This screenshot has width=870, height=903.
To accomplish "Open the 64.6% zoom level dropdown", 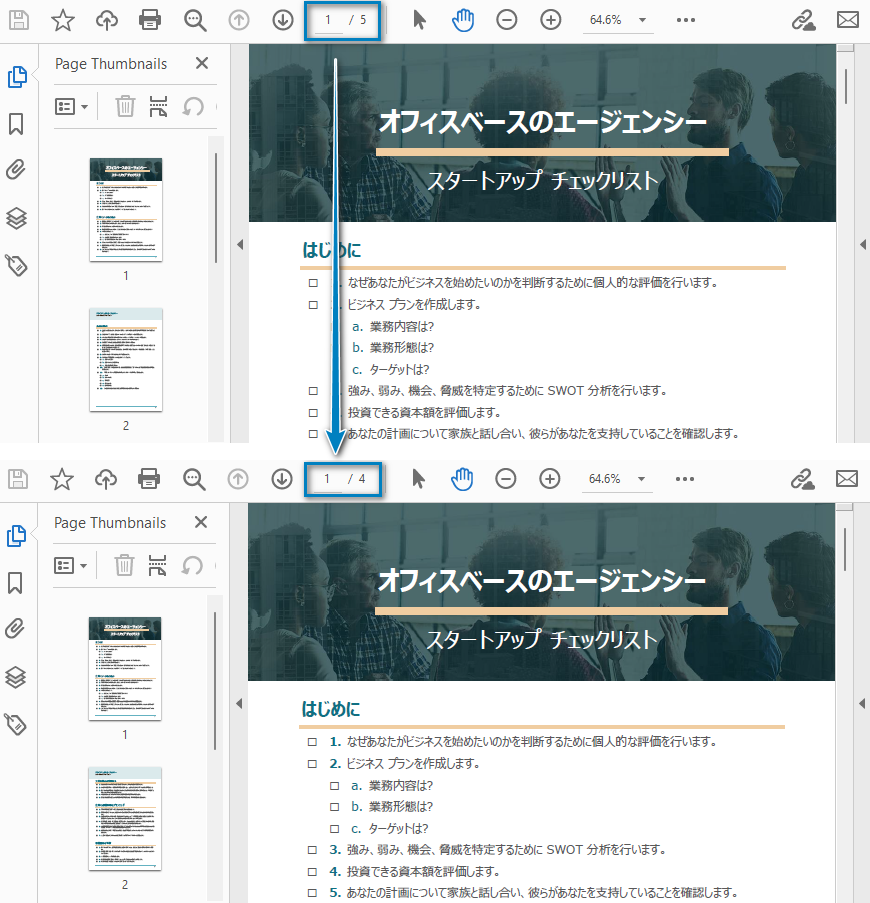I will pos(618,19).
